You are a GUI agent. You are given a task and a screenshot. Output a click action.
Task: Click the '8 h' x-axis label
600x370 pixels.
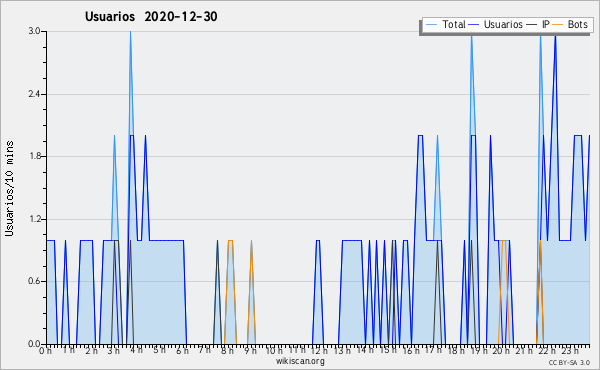coord(227,351)
